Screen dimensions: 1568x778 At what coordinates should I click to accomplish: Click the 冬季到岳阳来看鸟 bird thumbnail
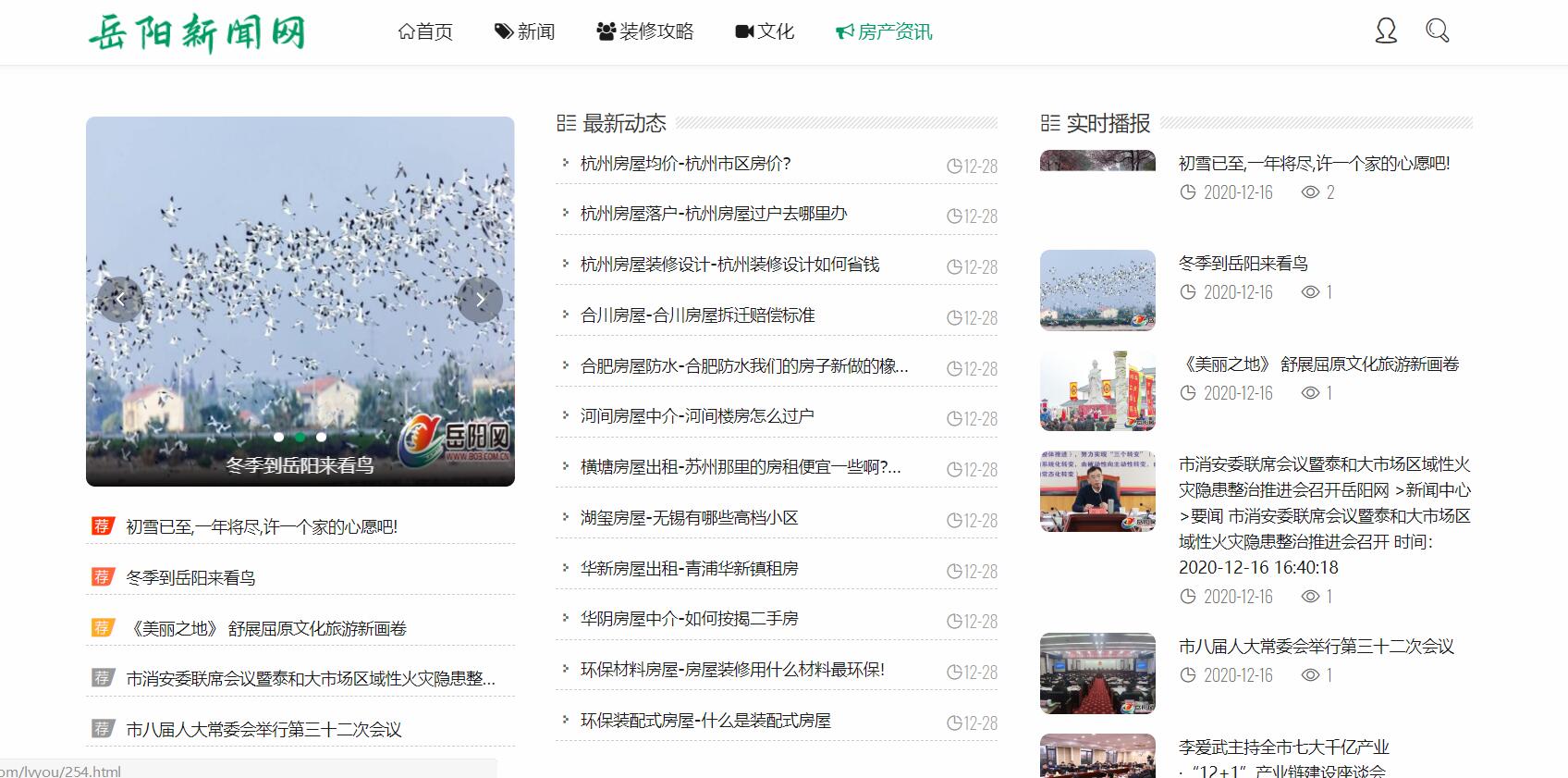1097,290
